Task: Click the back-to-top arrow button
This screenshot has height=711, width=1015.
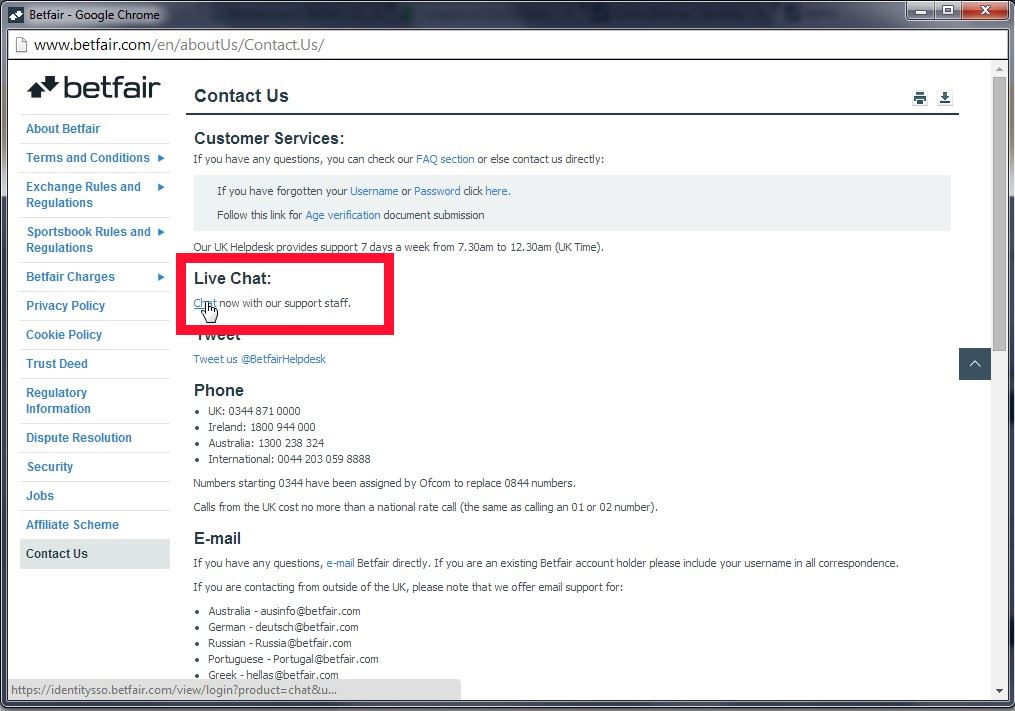Action: (x=975, y=364)
